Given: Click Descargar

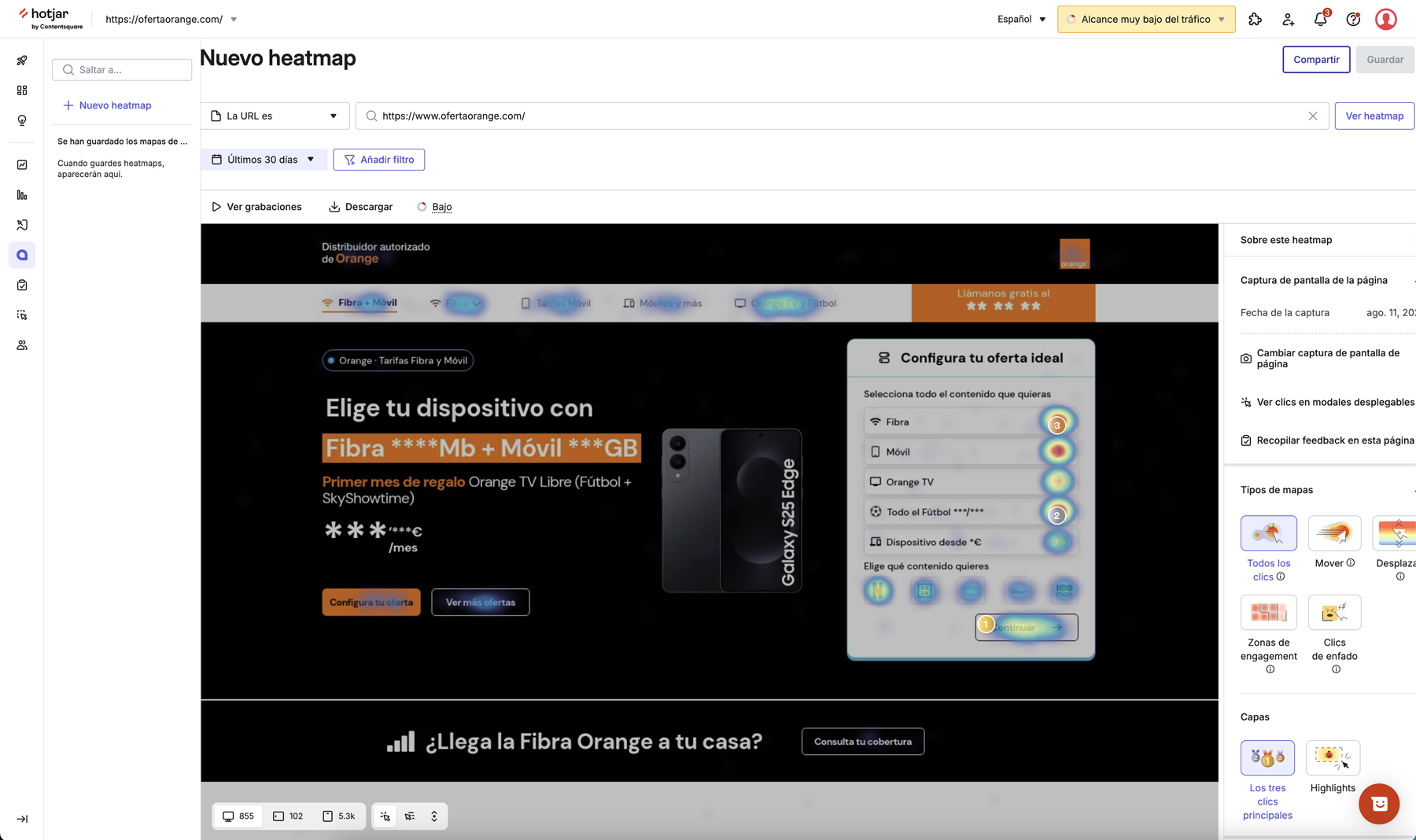Looking at the screenshot, I should coord(360,207).
